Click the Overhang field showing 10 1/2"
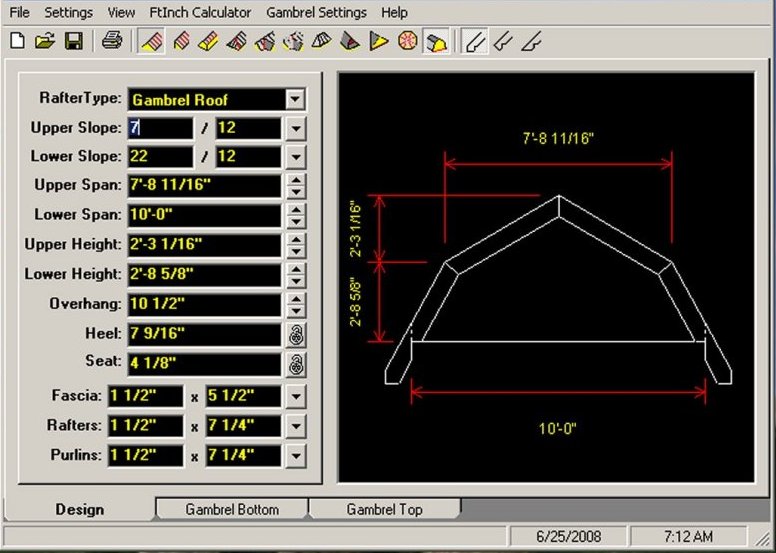The height and width of the screenshot is (553, 776). (204, 305)
